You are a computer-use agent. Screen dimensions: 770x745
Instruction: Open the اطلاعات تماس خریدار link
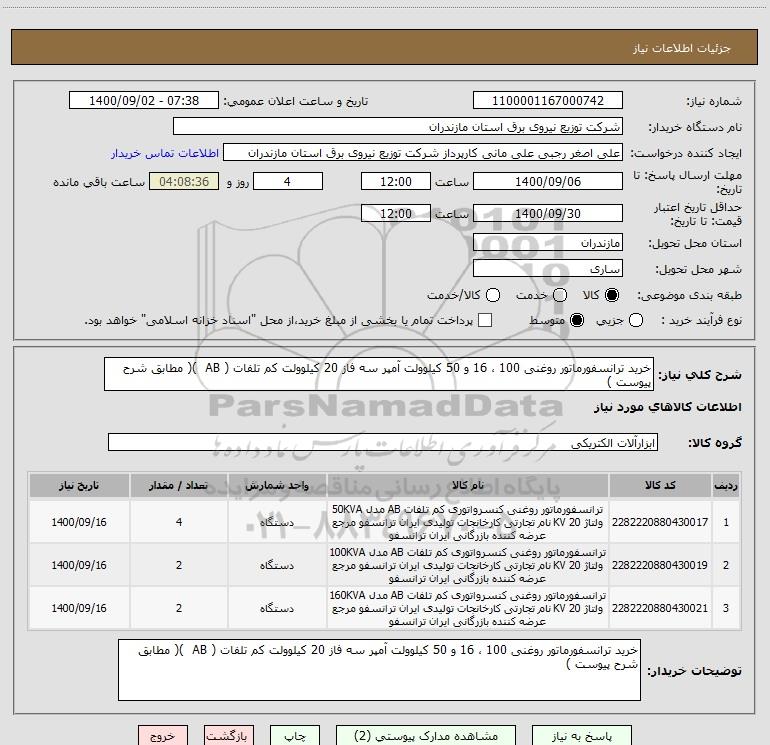point(165,153)
